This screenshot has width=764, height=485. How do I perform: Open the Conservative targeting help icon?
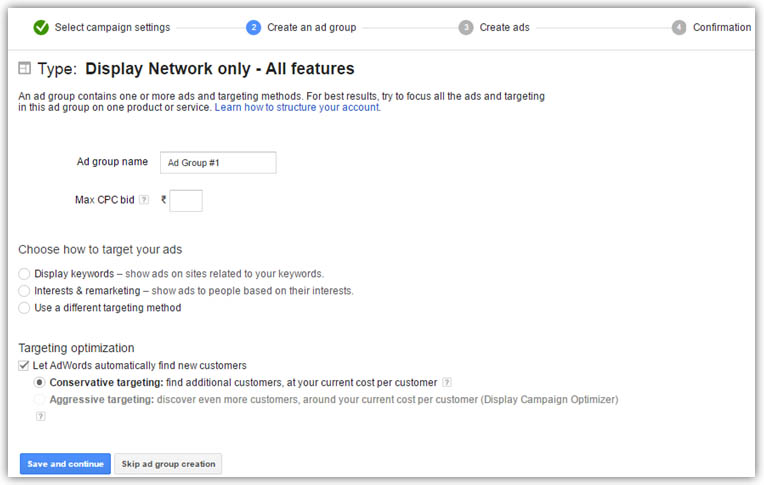coord(446,383)
